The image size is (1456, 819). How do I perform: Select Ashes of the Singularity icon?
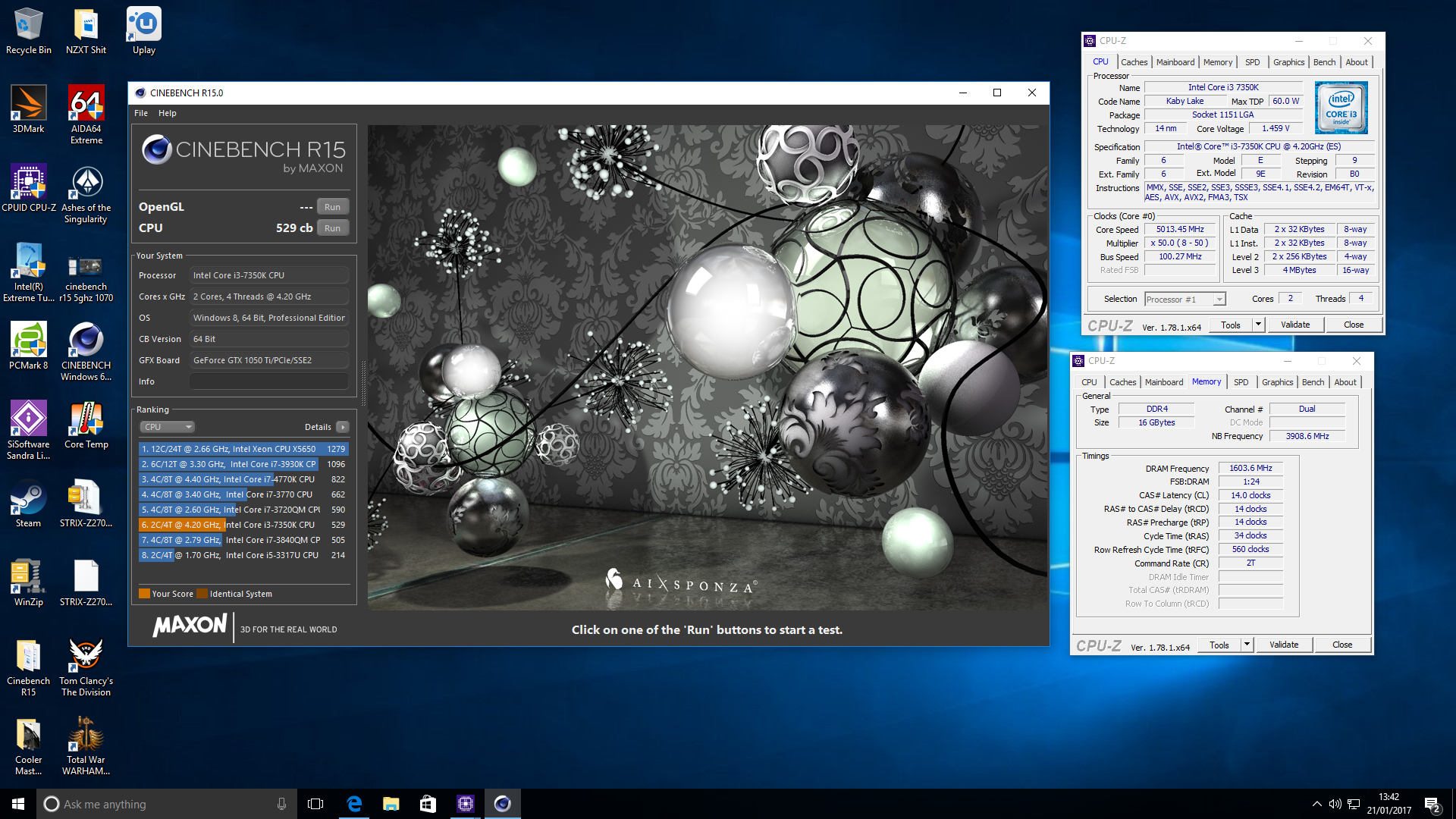point(86,193)
